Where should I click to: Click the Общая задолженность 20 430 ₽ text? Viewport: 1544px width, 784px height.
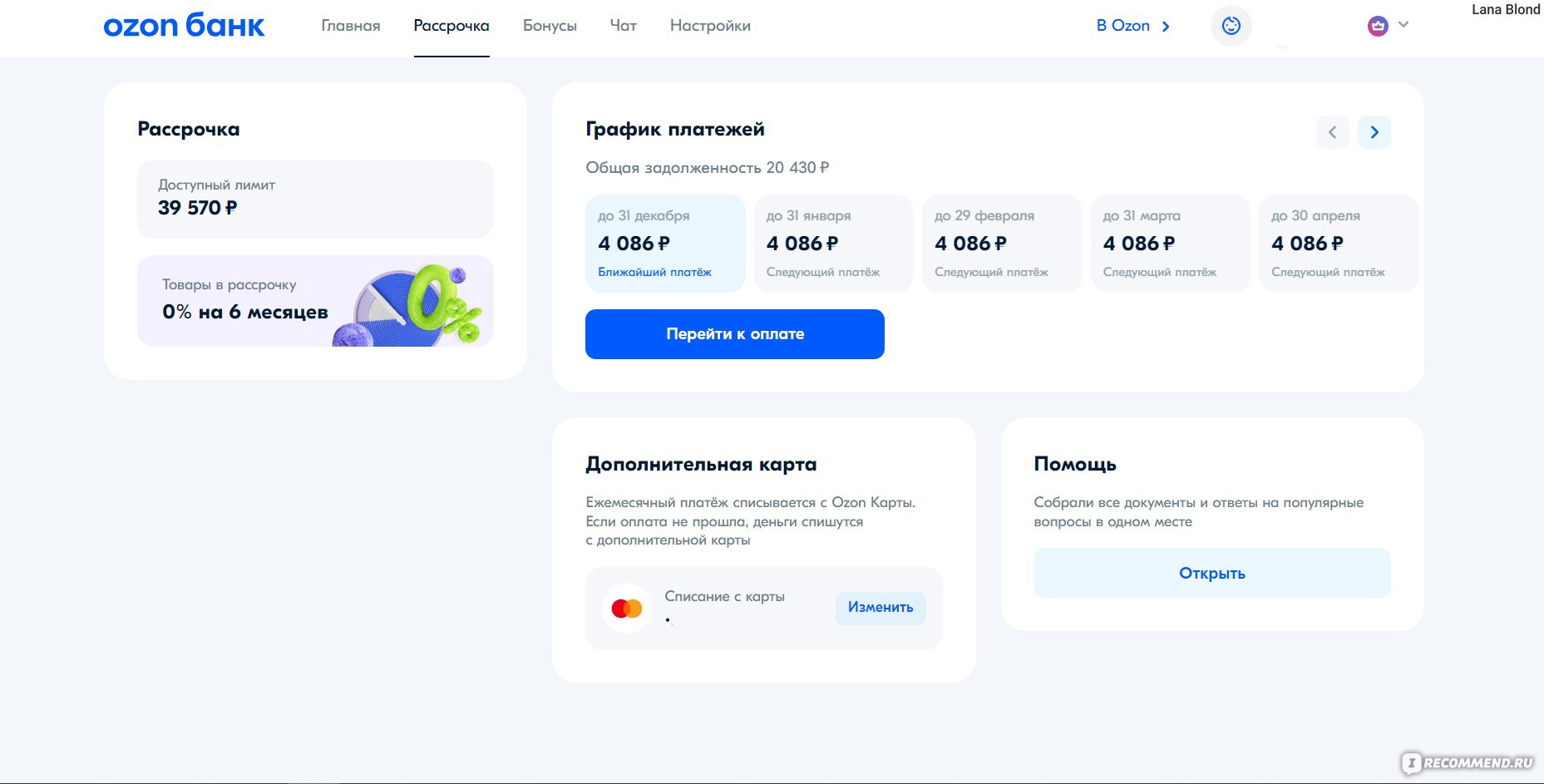[708, 168]
